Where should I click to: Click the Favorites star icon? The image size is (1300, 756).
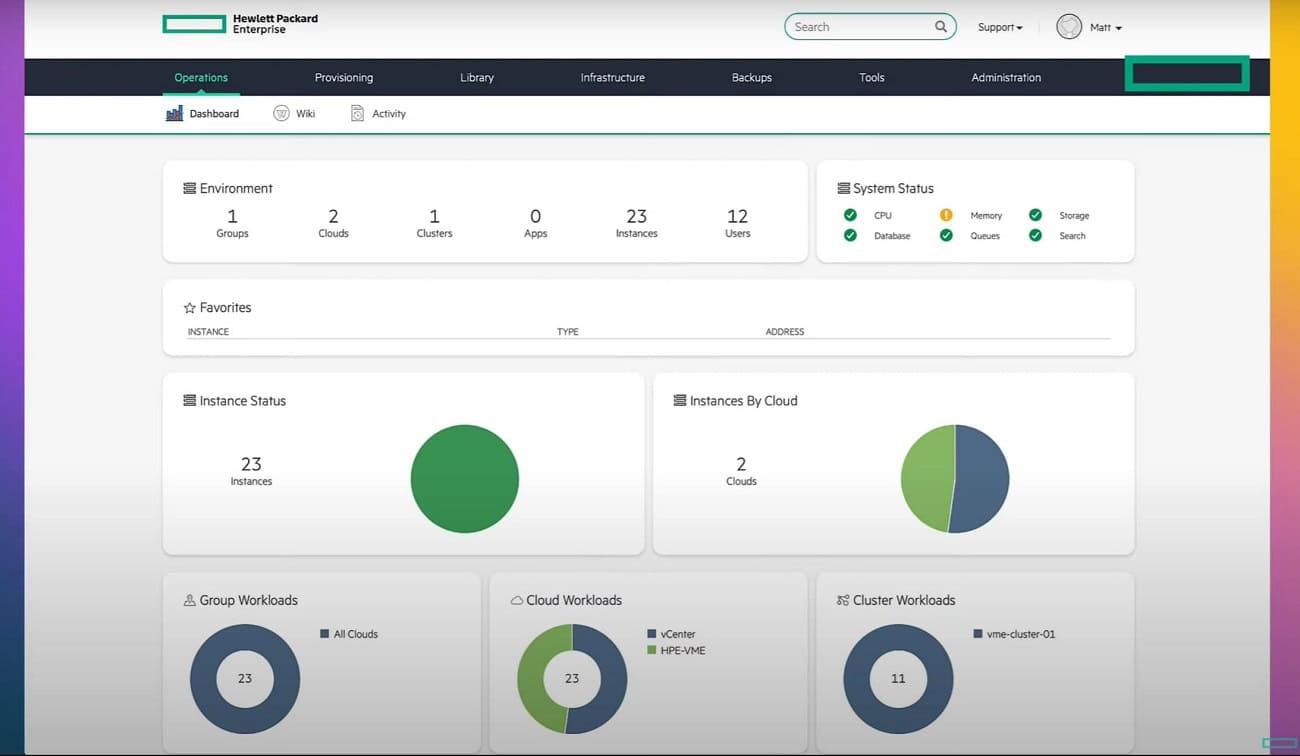tap(190, 308)
